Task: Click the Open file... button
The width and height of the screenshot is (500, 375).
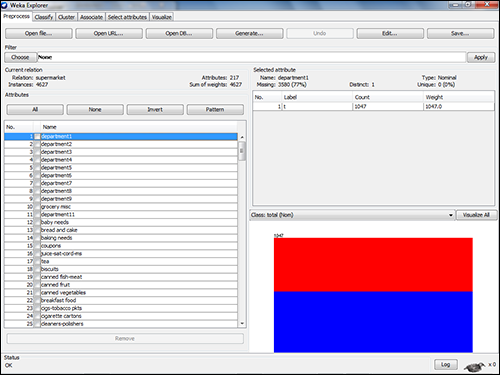Action: point(39,33)
